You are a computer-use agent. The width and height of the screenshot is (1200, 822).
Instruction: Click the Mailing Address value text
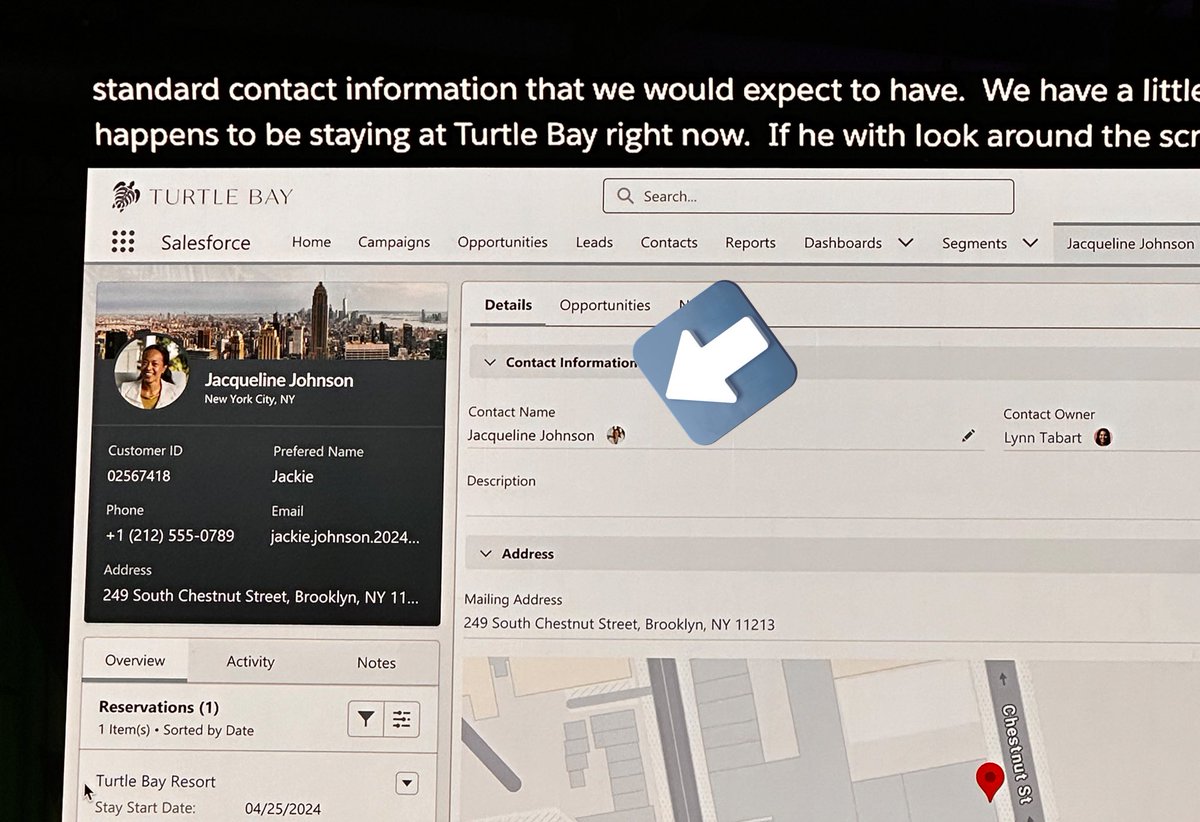pos(619,624)
